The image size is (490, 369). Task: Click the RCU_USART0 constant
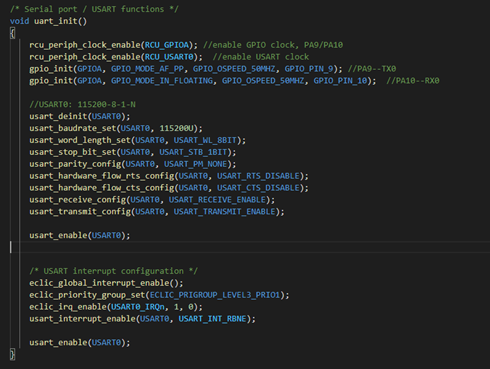(x=169, y=57)
